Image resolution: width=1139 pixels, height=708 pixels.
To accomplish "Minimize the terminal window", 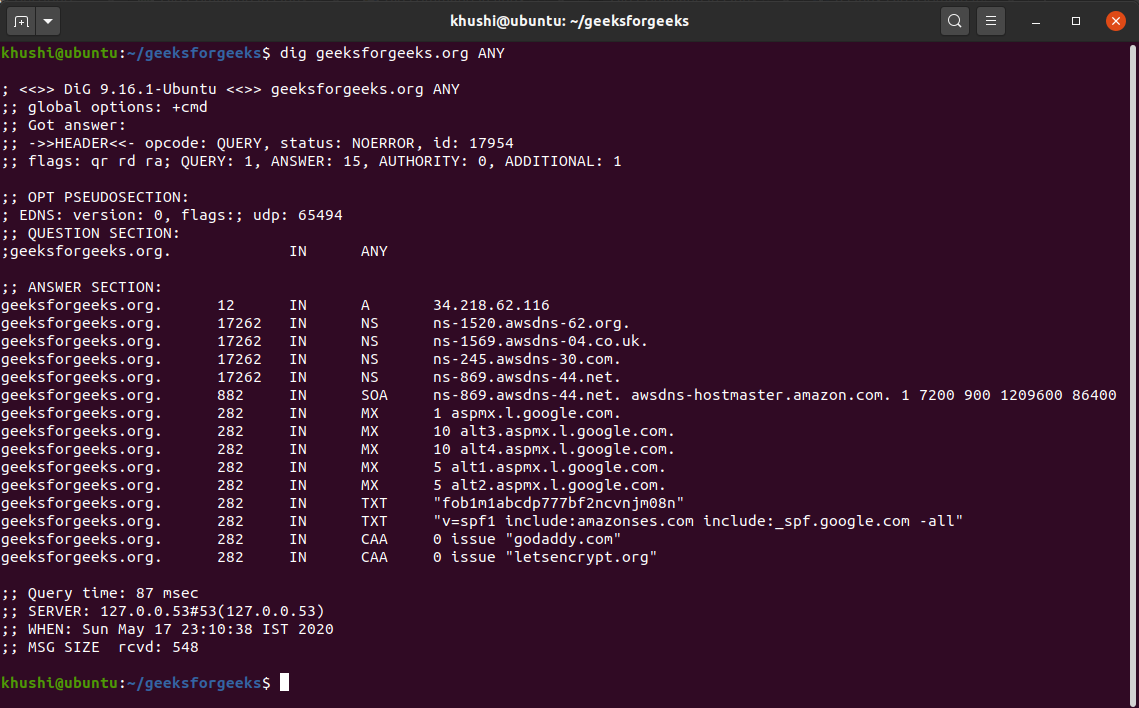I will (x=1036, y=21).
